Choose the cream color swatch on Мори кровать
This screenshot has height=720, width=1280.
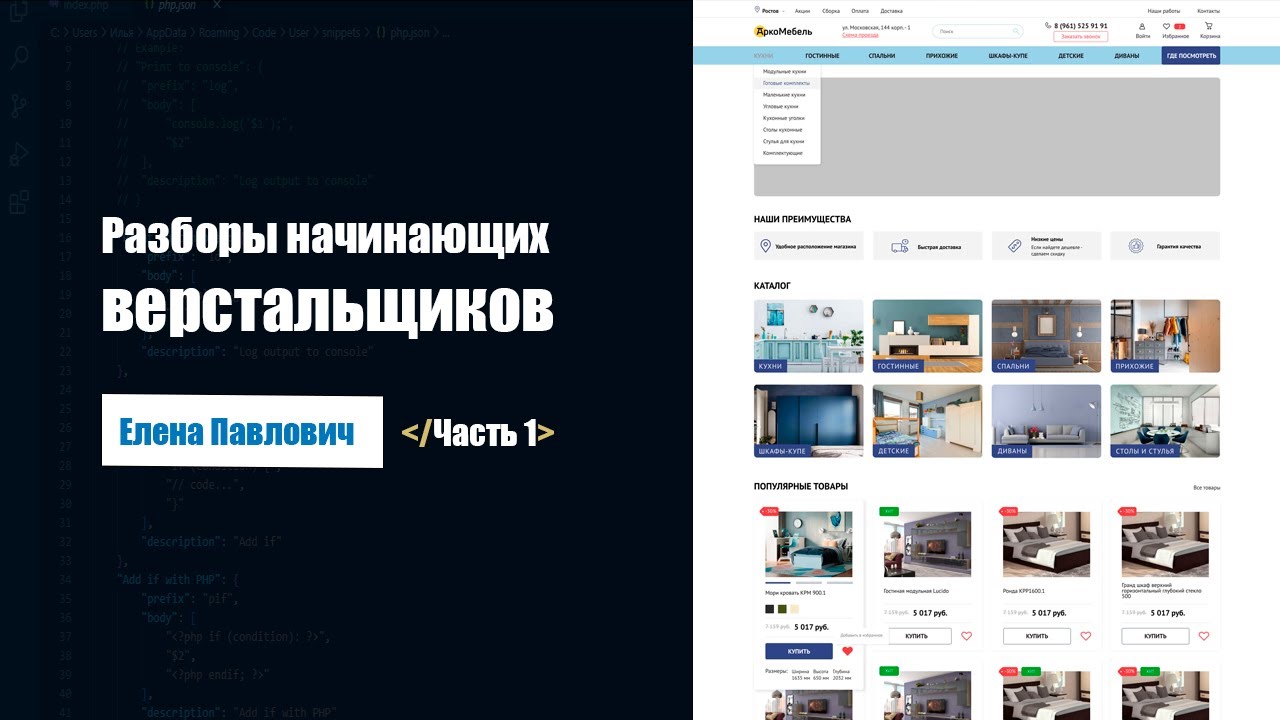794,609
